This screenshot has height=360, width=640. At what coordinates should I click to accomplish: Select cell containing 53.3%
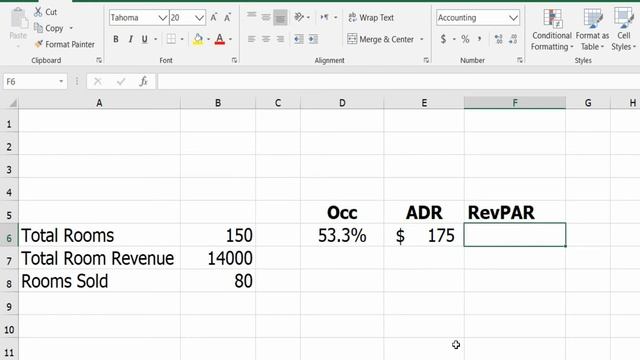click(x=342, y=236)
